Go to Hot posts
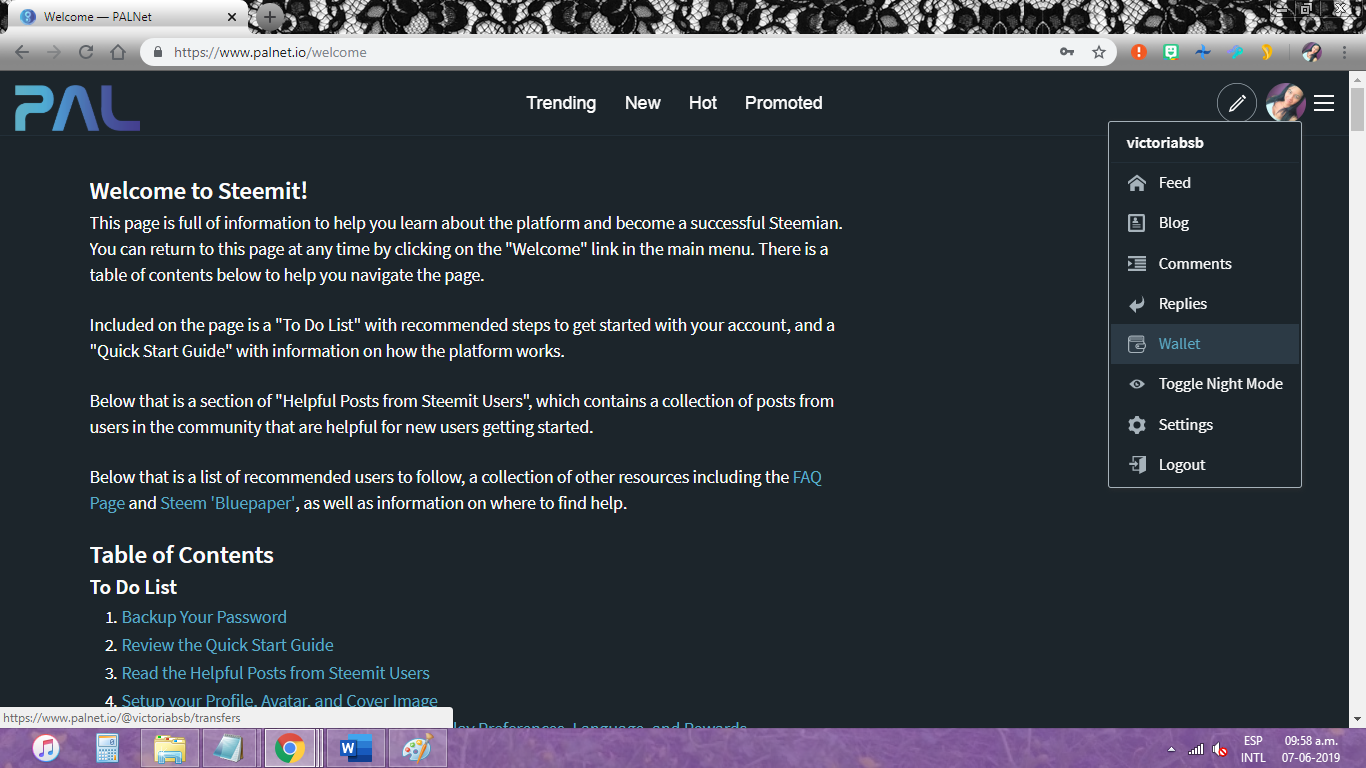The height and width of the screenshot is (768, 1366). click(703, 103)
